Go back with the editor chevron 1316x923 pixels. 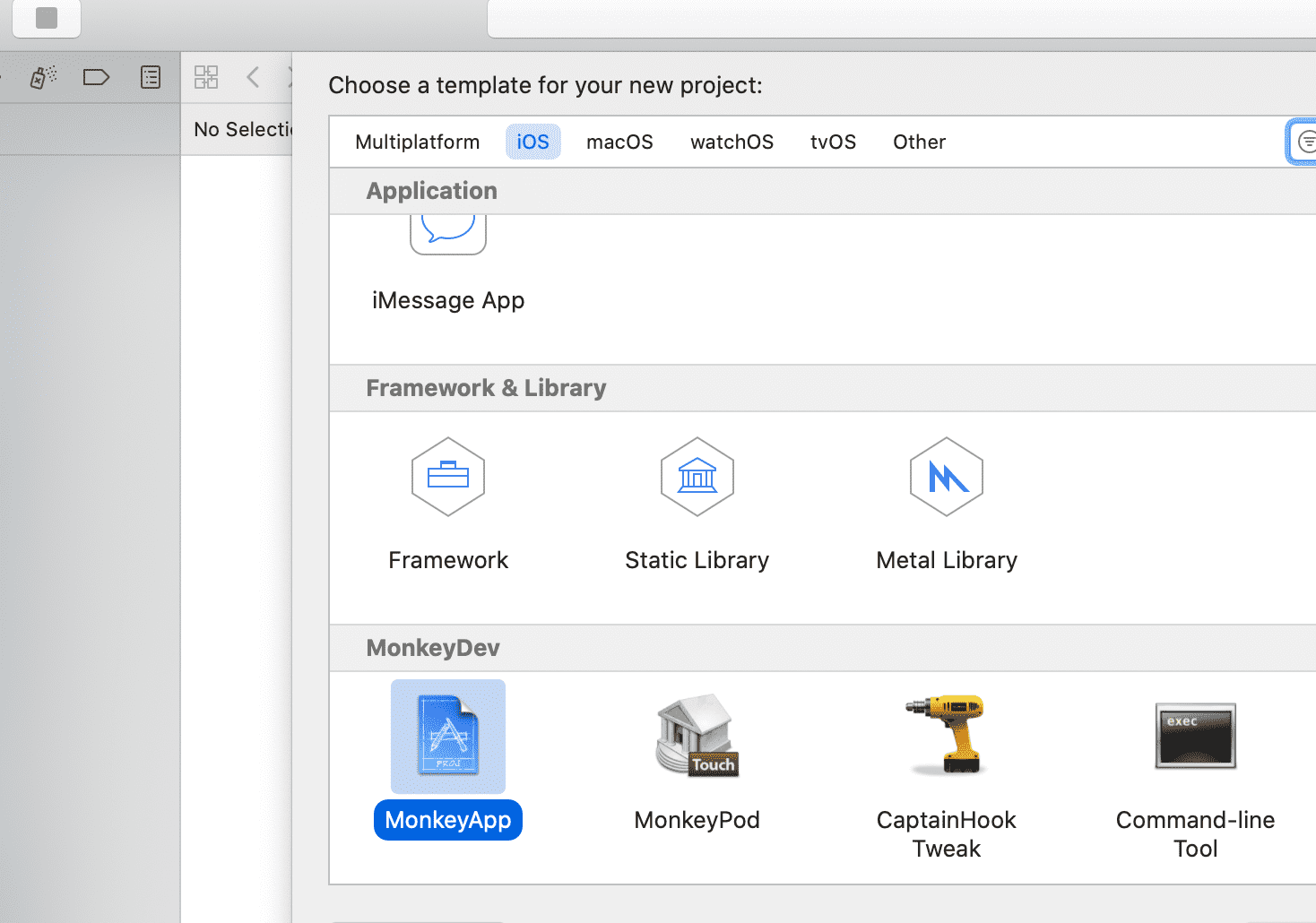tap(253, 77)
